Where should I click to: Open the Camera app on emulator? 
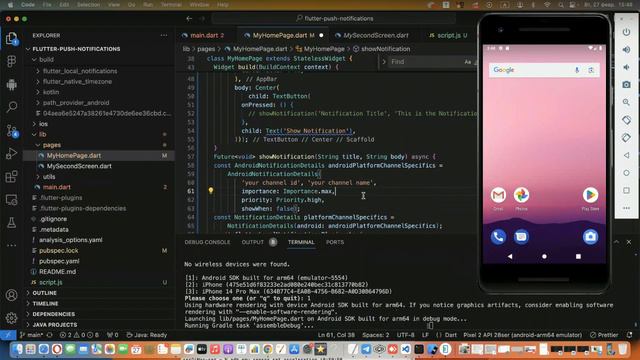click(590, 237)
